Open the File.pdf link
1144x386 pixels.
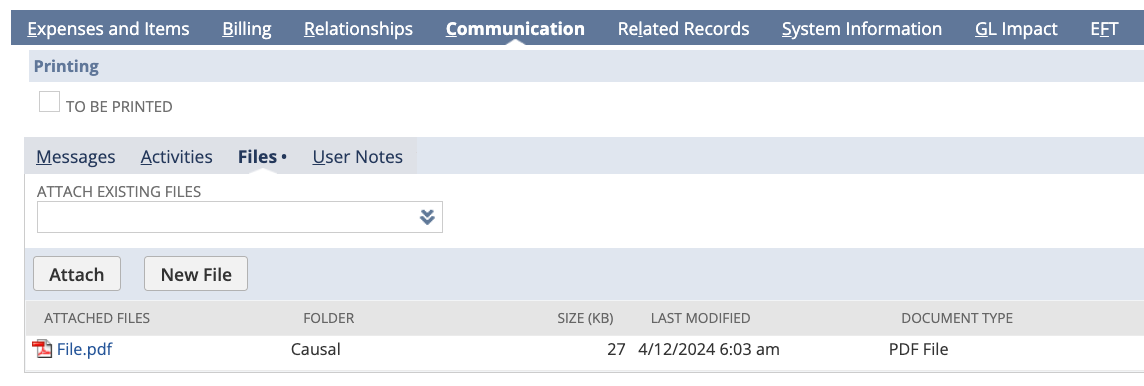click(x=85, y=350)
